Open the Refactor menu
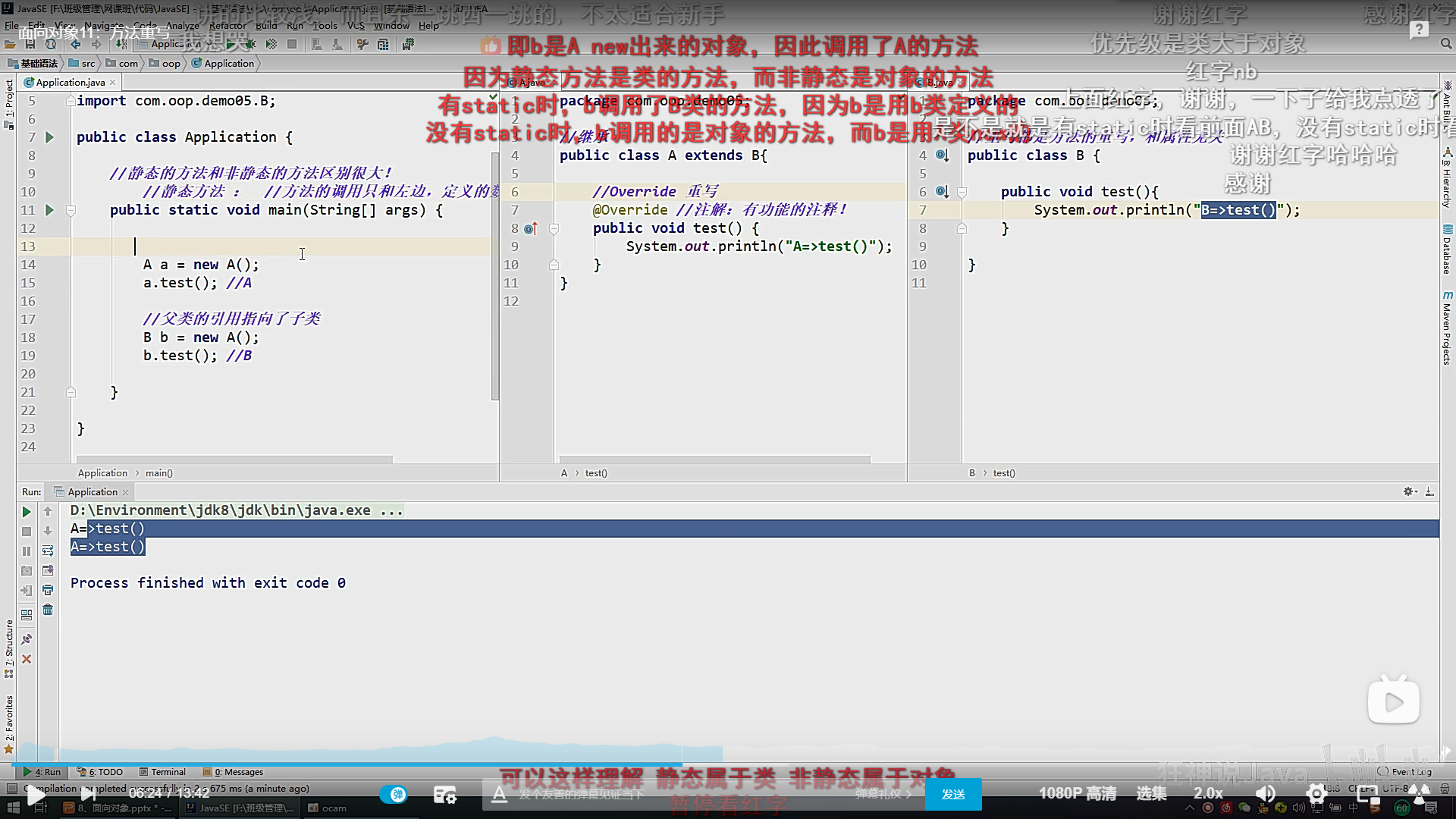The height and width of the screenshot is (819, 1456). tap(227, 25)
